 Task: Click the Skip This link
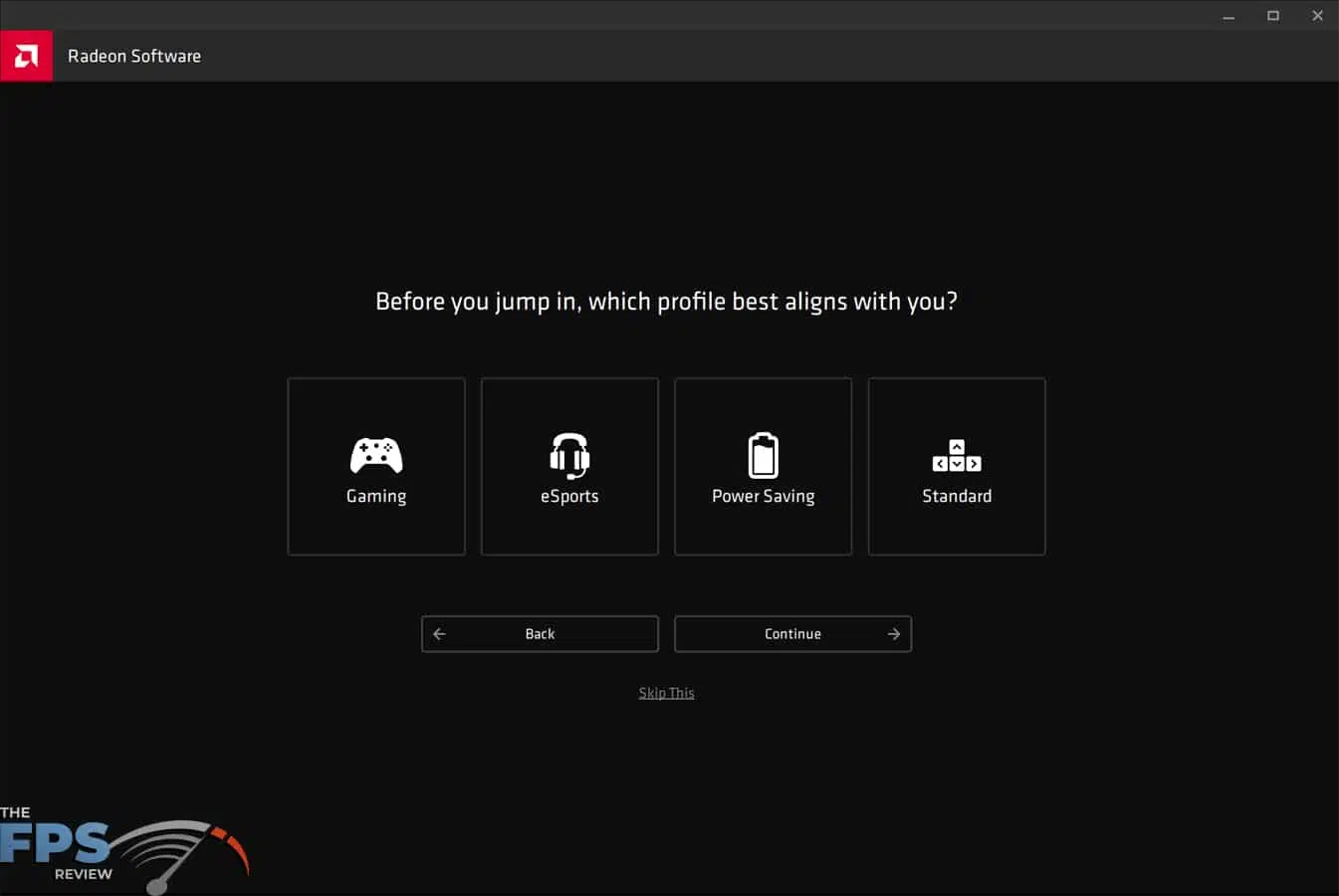[x=666, y=693]
